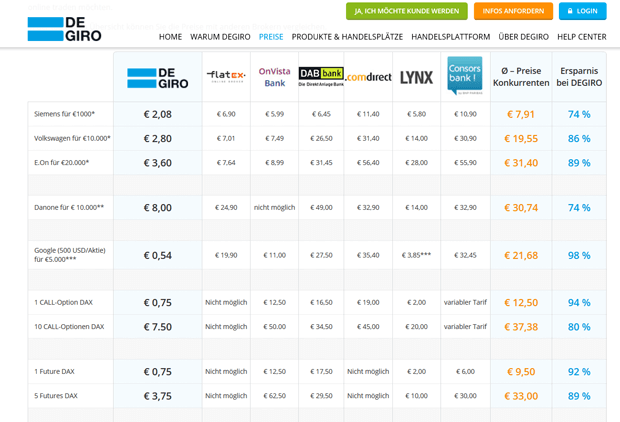Viewport: 620px width, 422px height.
Task: Open the Handelsplattform menu item
Action: point(450,37)
